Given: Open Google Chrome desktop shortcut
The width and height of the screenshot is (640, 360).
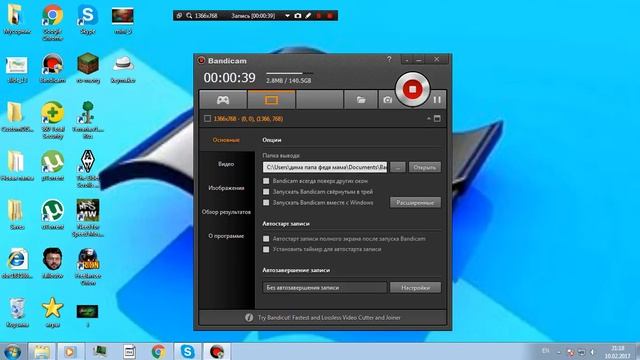Looking at the screenshot, I should point(52,22).
